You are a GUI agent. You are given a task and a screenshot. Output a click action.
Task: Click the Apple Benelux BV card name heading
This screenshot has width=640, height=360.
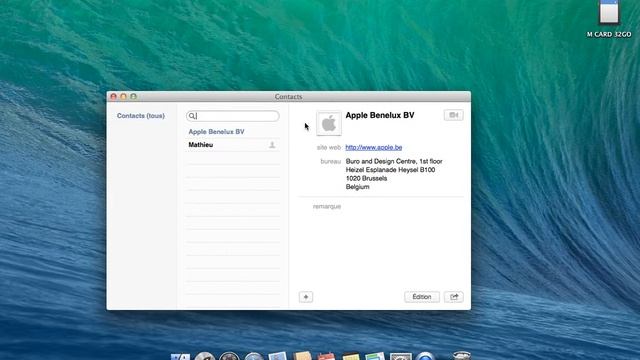(x=380, y=116)
